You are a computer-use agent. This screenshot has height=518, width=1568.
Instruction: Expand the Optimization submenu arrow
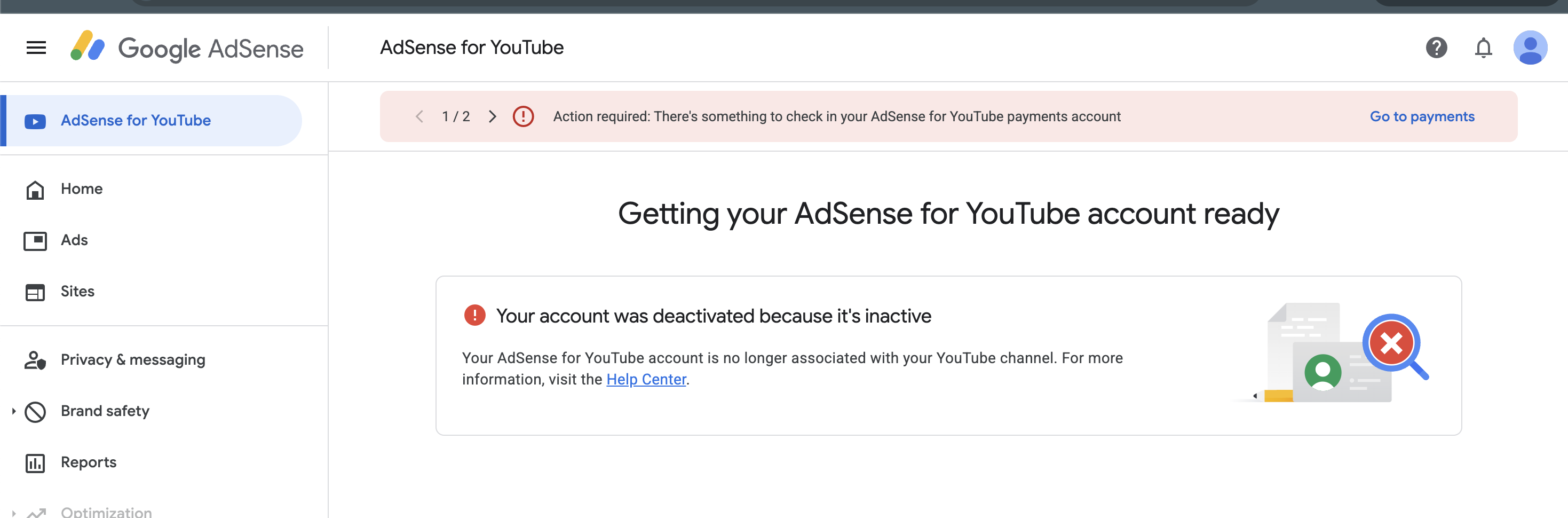click(13, 513)
